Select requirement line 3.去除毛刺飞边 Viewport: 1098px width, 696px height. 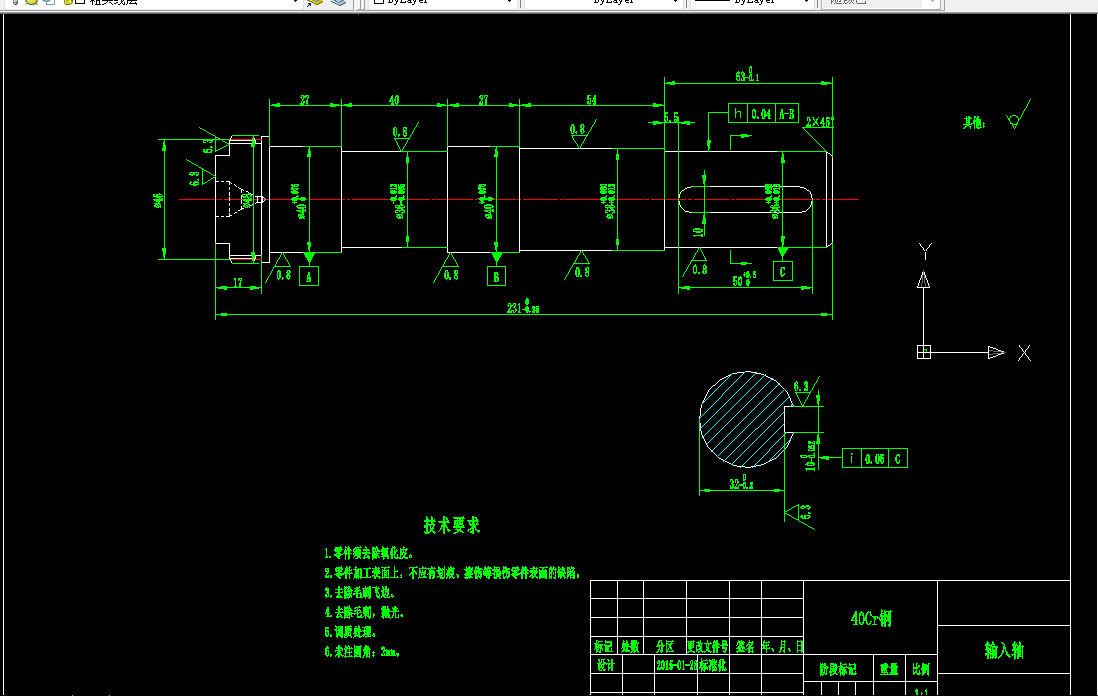(x=360, y=592)
